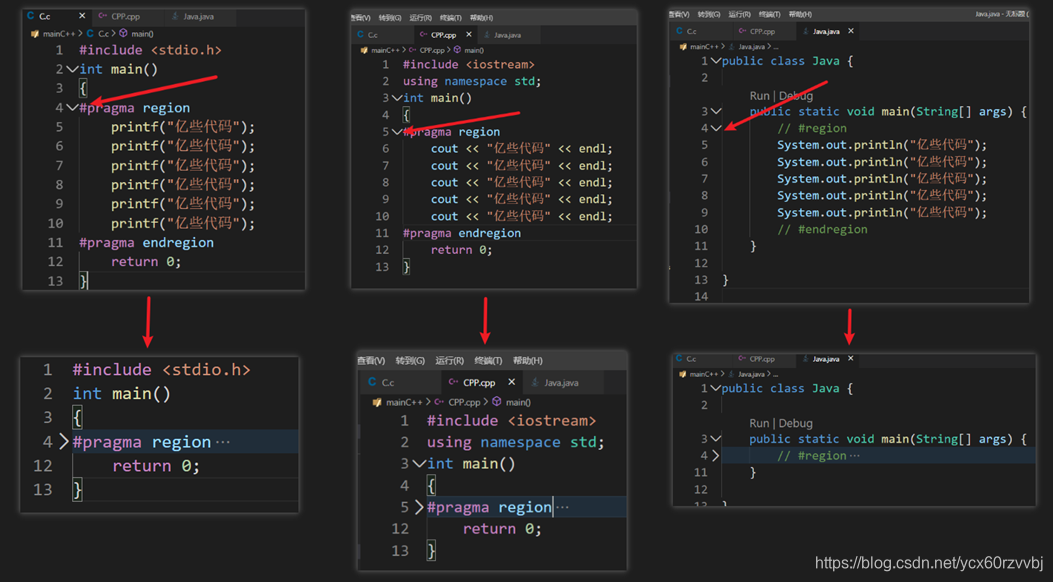Click the main() symbol icon in the breadcrumb
This screenshot has height=582, width=1053.
tap(124, 32)
